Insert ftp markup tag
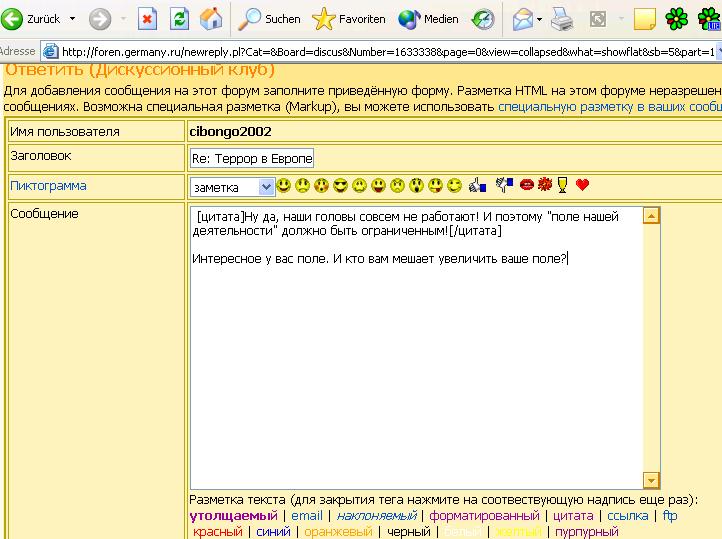 pyautogui.click(x=670, y=516)
